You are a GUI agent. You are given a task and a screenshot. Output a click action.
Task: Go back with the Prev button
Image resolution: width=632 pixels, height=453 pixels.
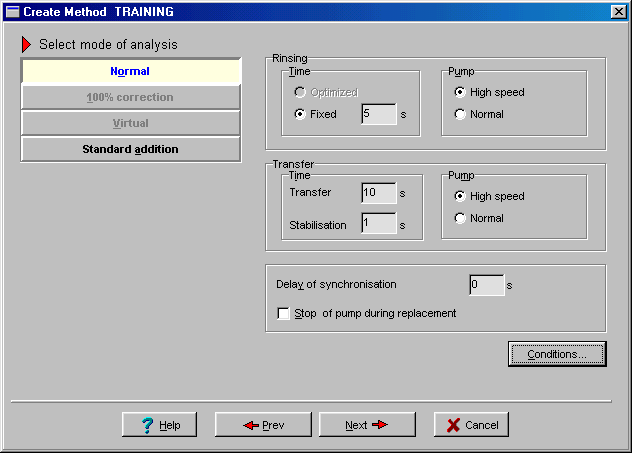[263, 424]
